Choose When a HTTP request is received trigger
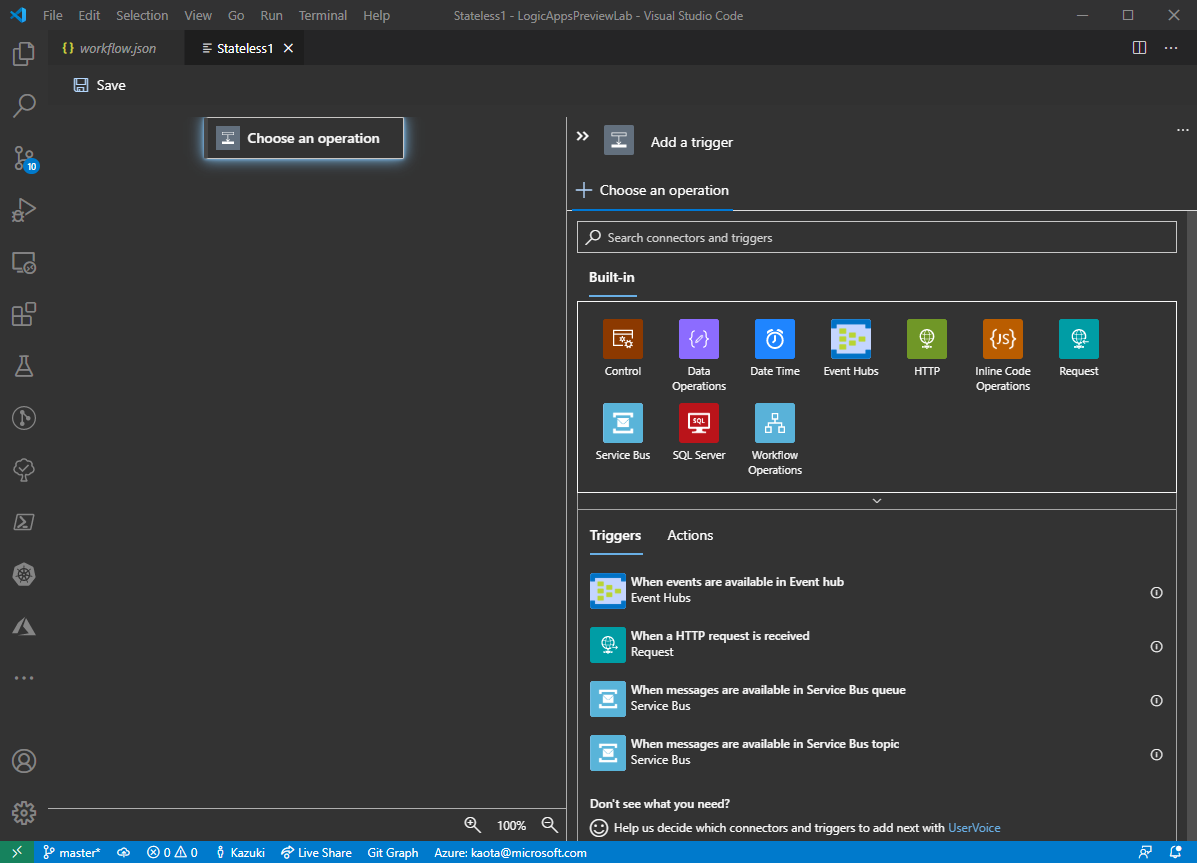Image resolution: width=1197 pixels, height=863 pixels. tap(876, 645)
